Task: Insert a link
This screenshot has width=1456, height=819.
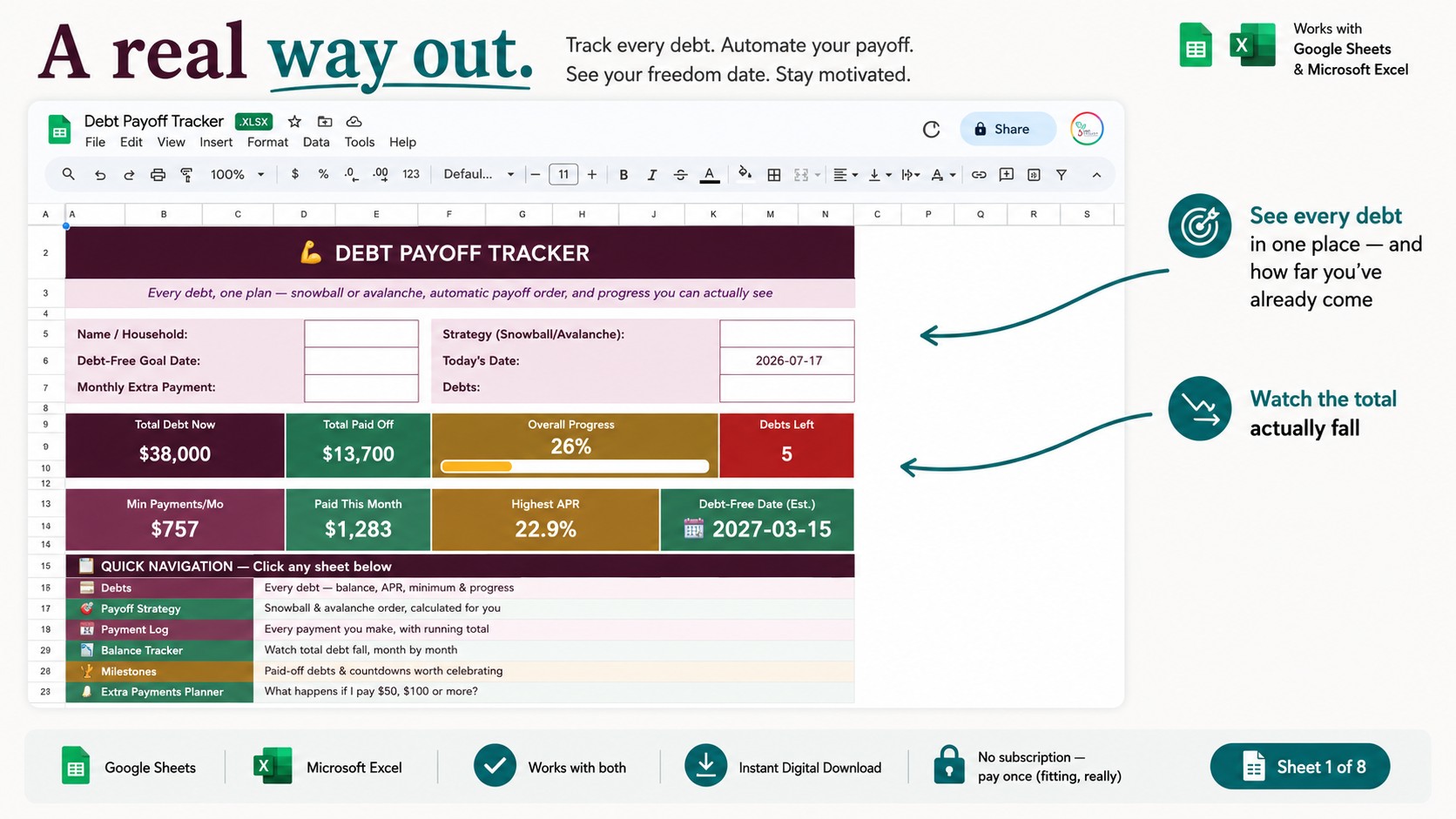Action: 979,175
